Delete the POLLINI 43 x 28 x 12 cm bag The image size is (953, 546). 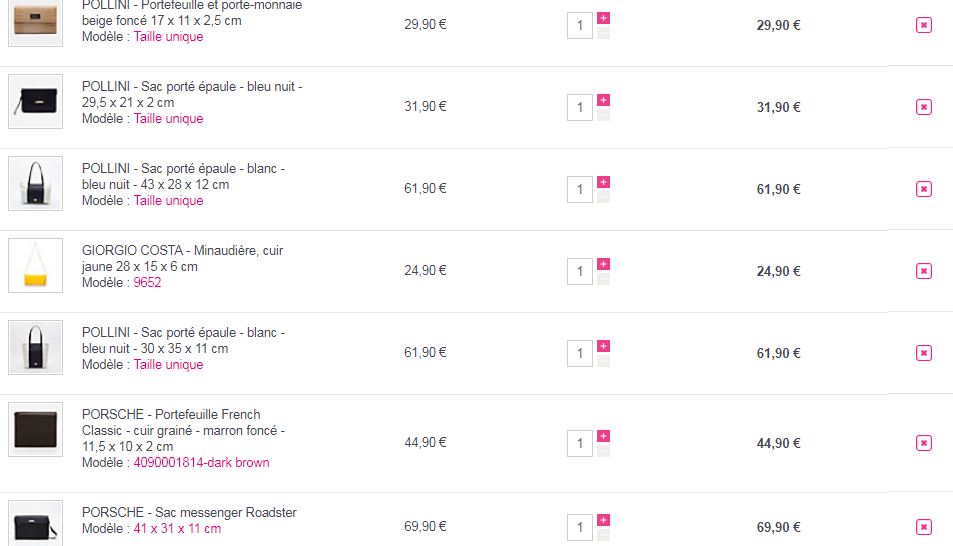point(923,189)
